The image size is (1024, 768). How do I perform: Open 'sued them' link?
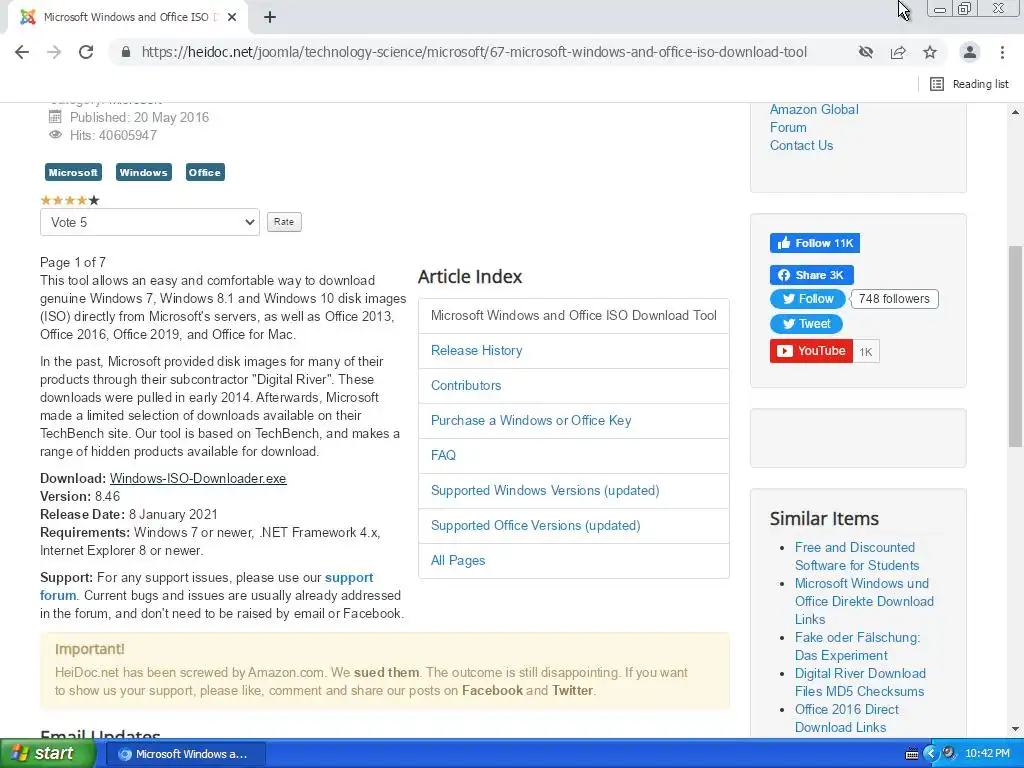click(x=387, y=673)
